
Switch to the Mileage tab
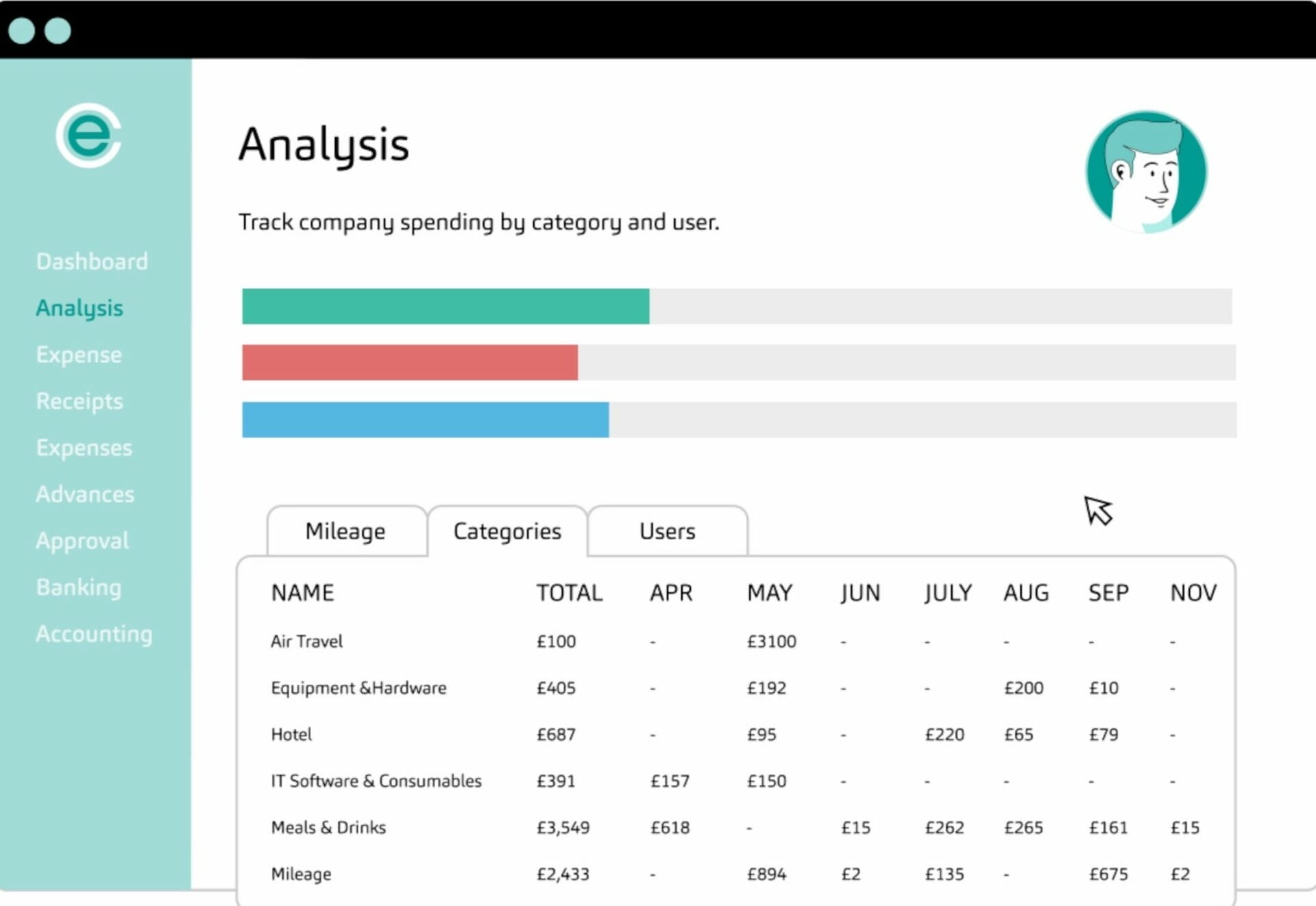click(345, 530)
